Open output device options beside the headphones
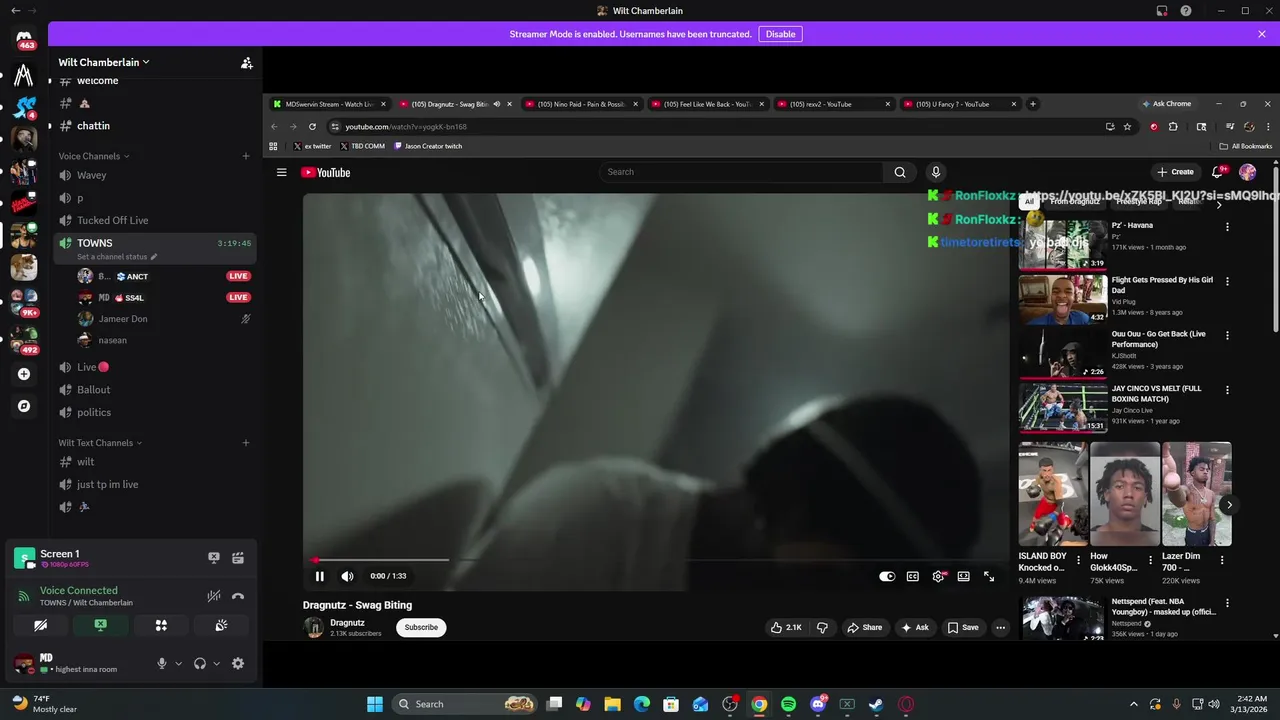This screenshot has height=720, width=1280. (x=216, y=663)
